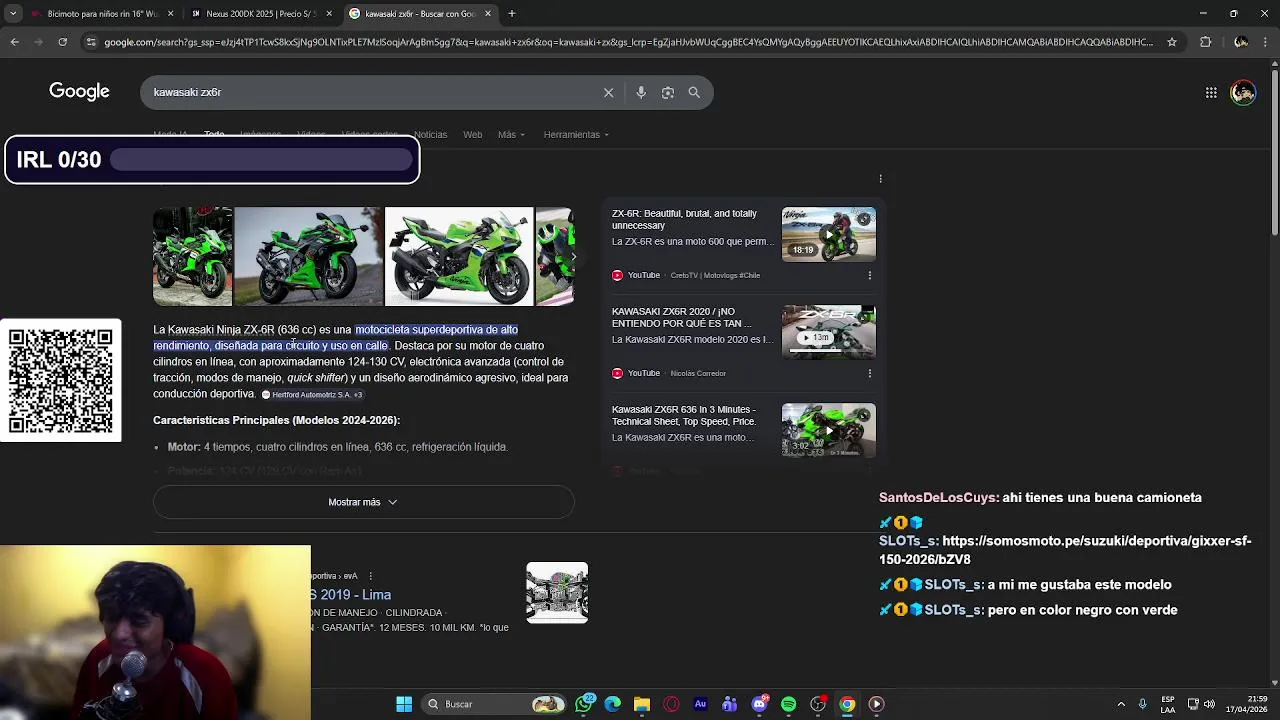
Task: Open WhatsApp from the taskbar
Action: click(585, 704)
